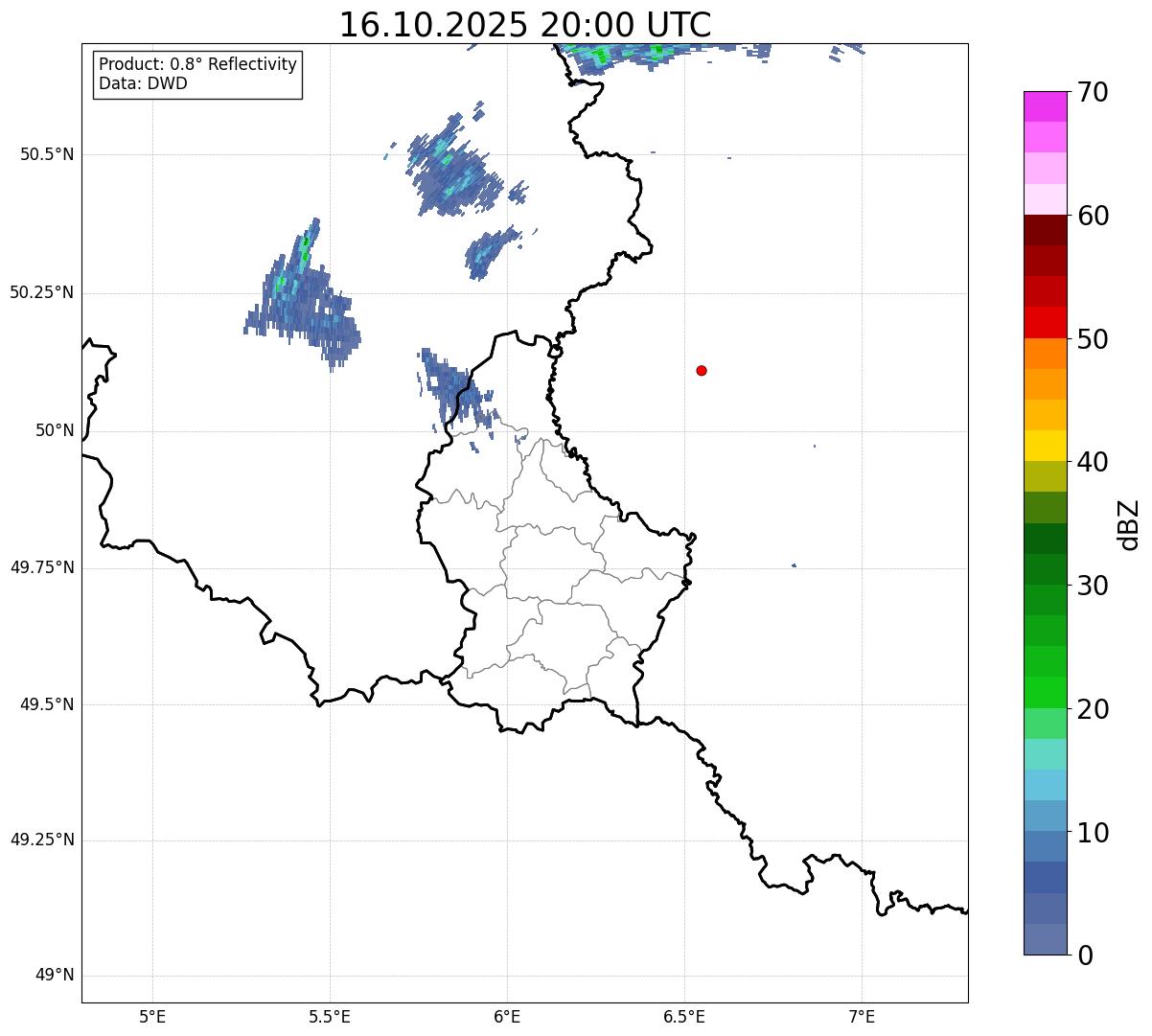The image size is (1152, 1036).
Task: Click the colorbar tick label "70"
Action: coord(1093,92)
